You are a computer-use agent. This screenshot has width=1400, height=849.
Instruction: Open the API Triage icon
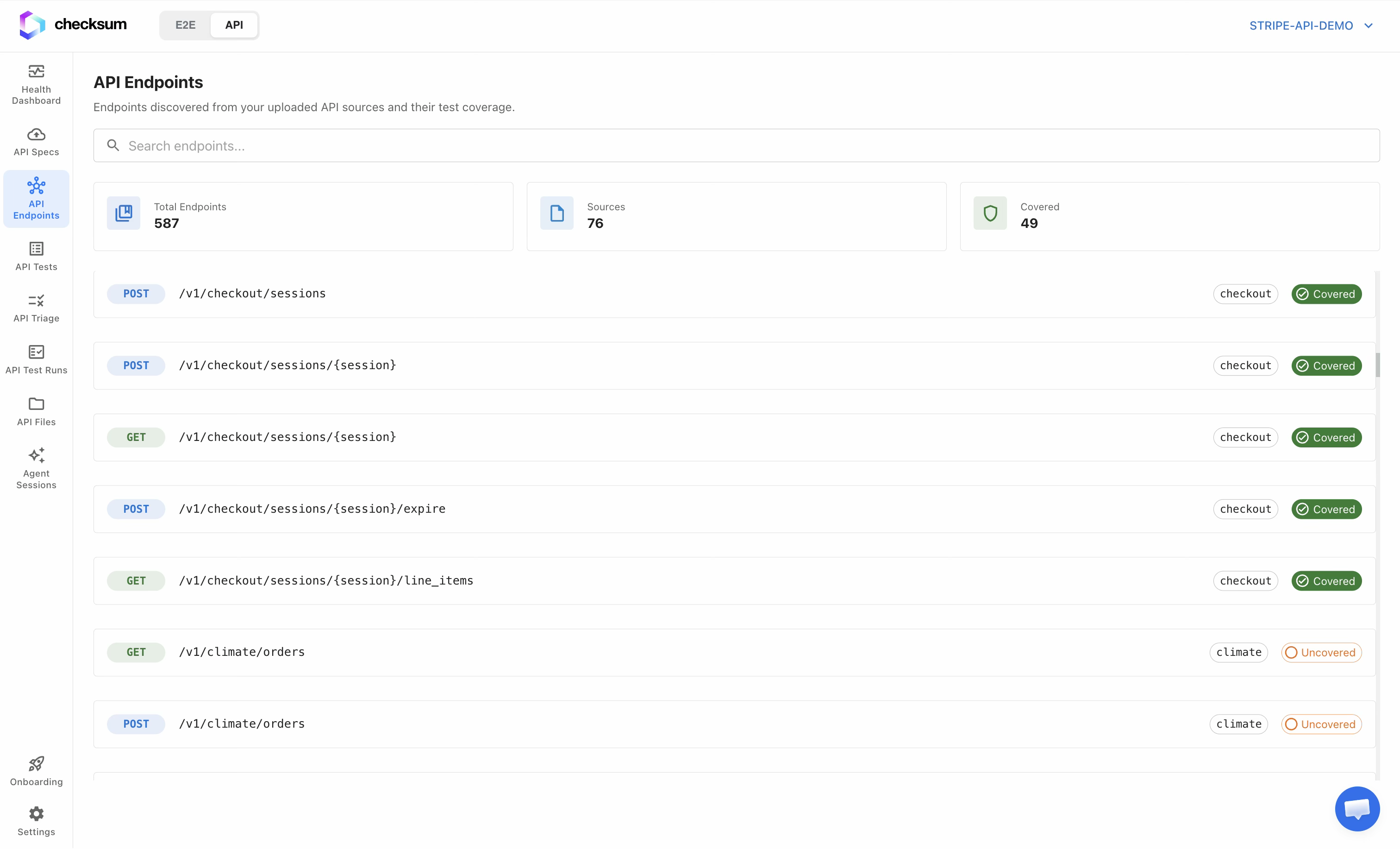point(37,301)
